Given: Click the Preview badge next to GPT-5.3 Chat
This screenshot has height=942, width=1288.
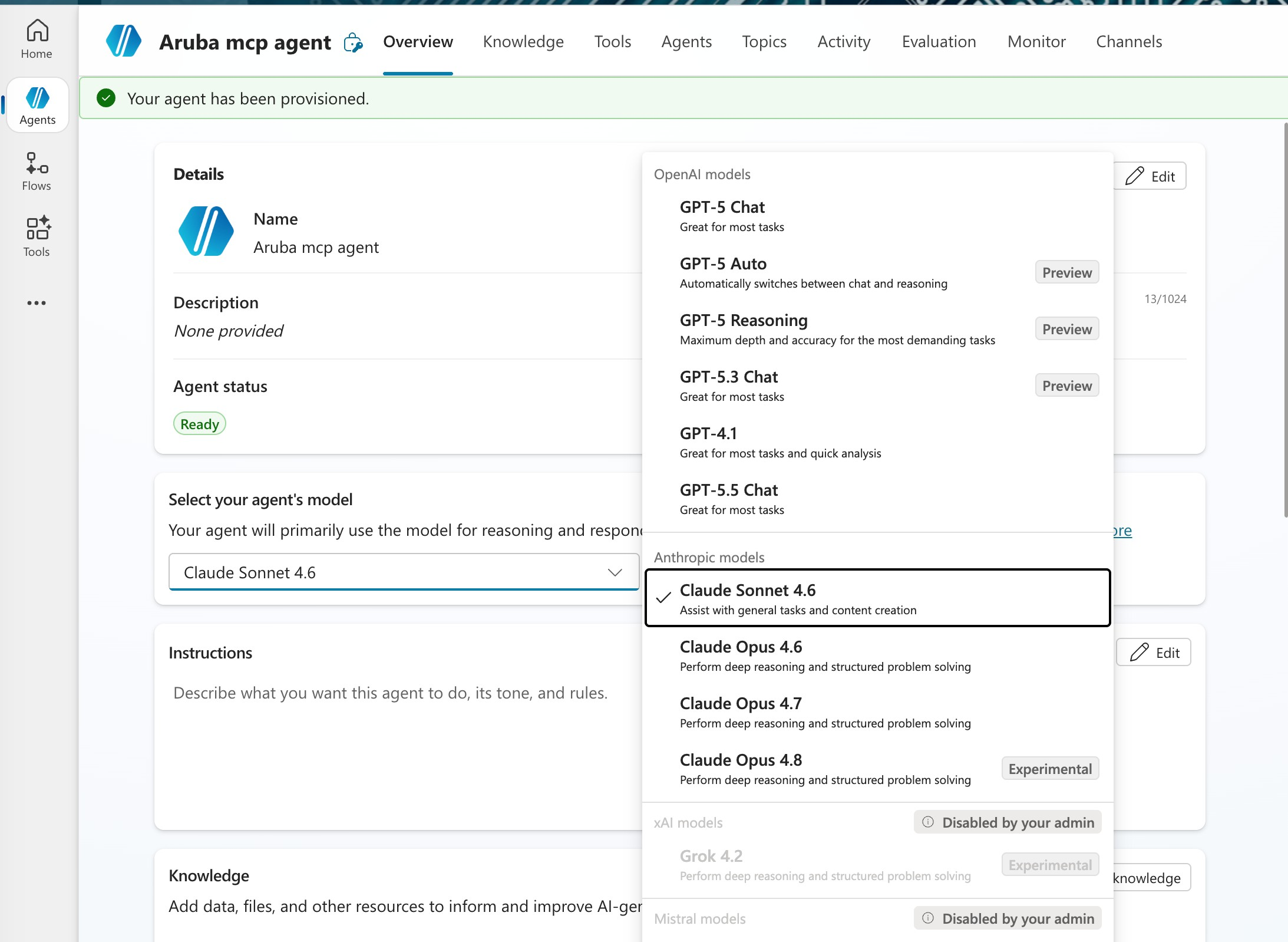Looking at the screenshot, I should pos(1067,386).
